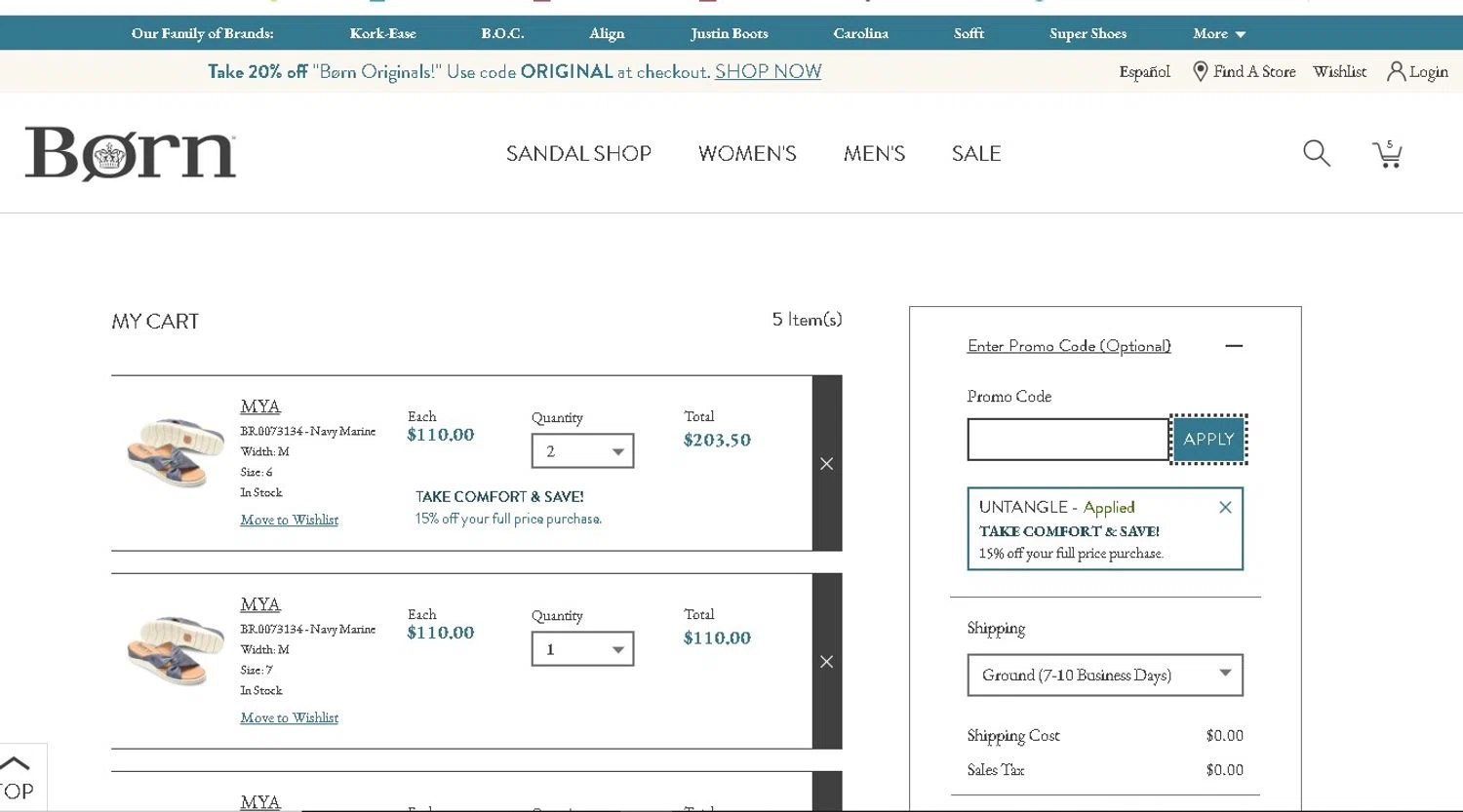Click SHOP NOW in promo banner
The width and height of the screenshot is (1463, 812).
(768, 71)
